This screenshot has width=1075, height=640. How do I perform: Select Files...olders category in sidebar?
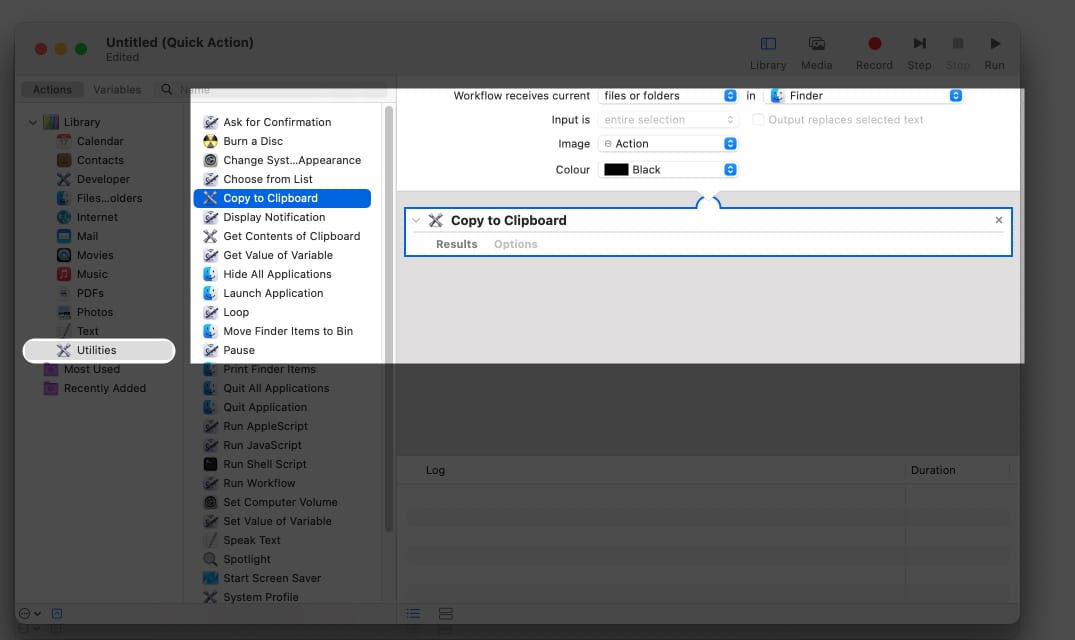point(109,199)
